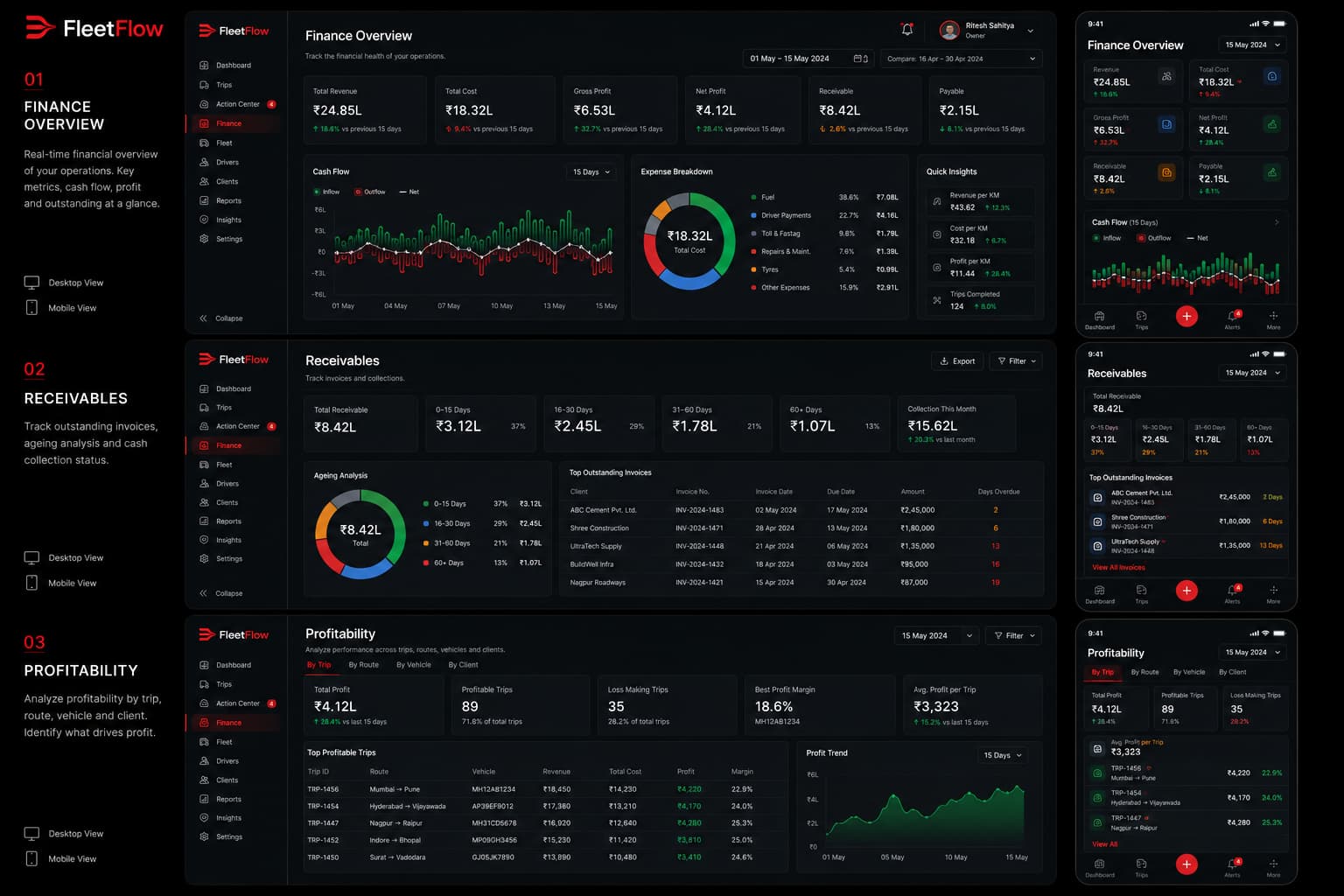Tap the Revenue card icon on mobile Finance Overview
1344x896 pixels.
[x=1166, y=76]
